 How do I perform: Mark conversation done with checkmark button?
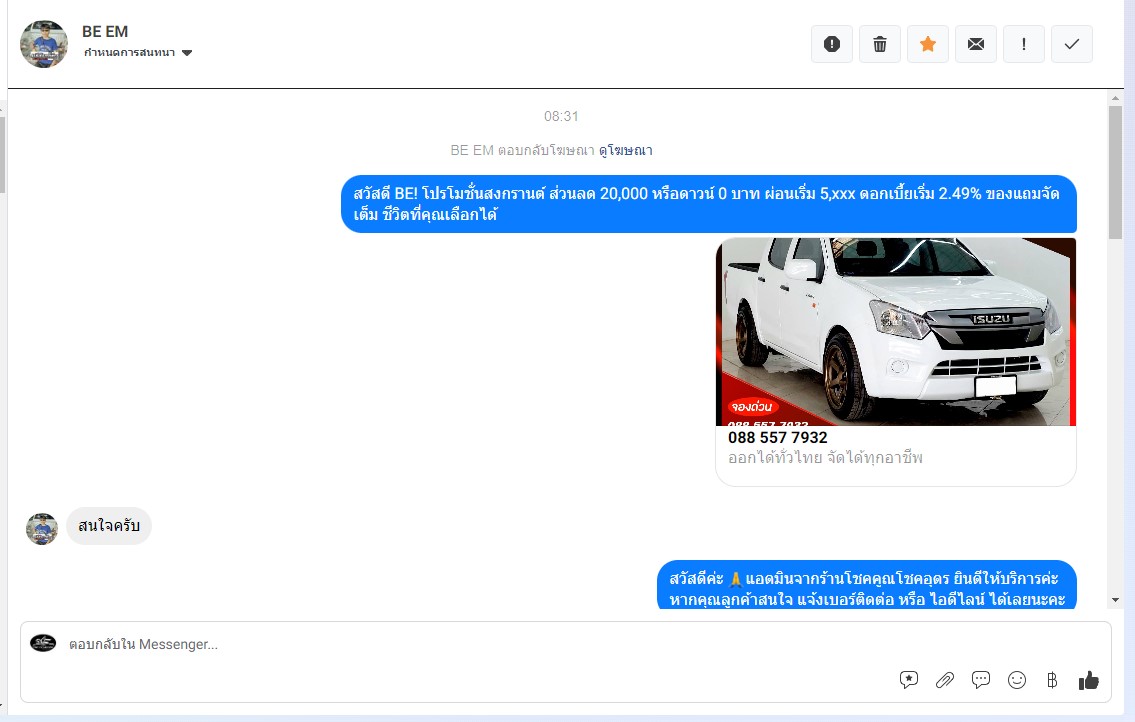[1072, 44]
